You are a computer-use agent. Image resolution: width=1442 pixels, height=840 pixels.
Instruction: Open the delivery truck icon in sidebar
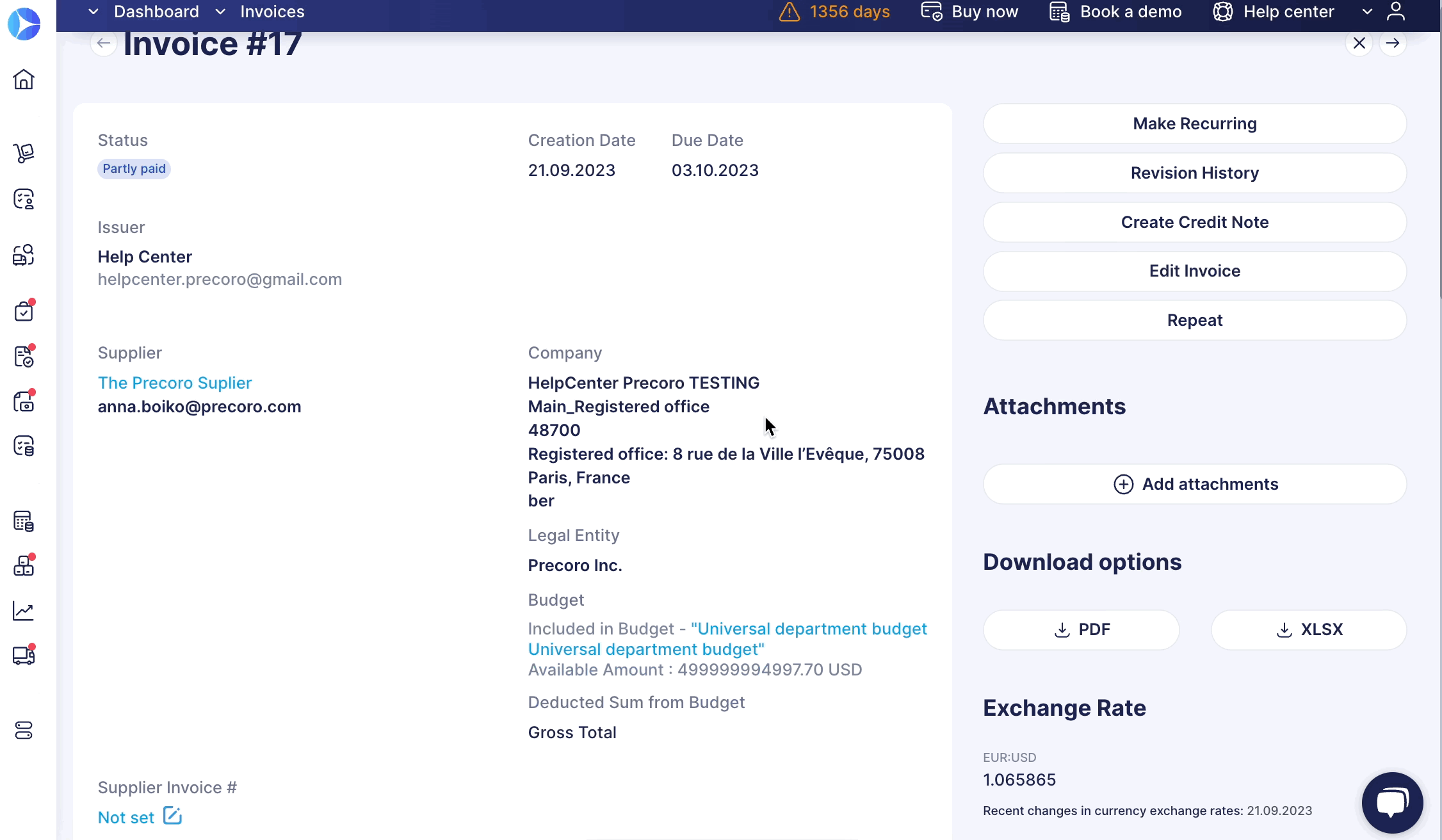(24, 655)
